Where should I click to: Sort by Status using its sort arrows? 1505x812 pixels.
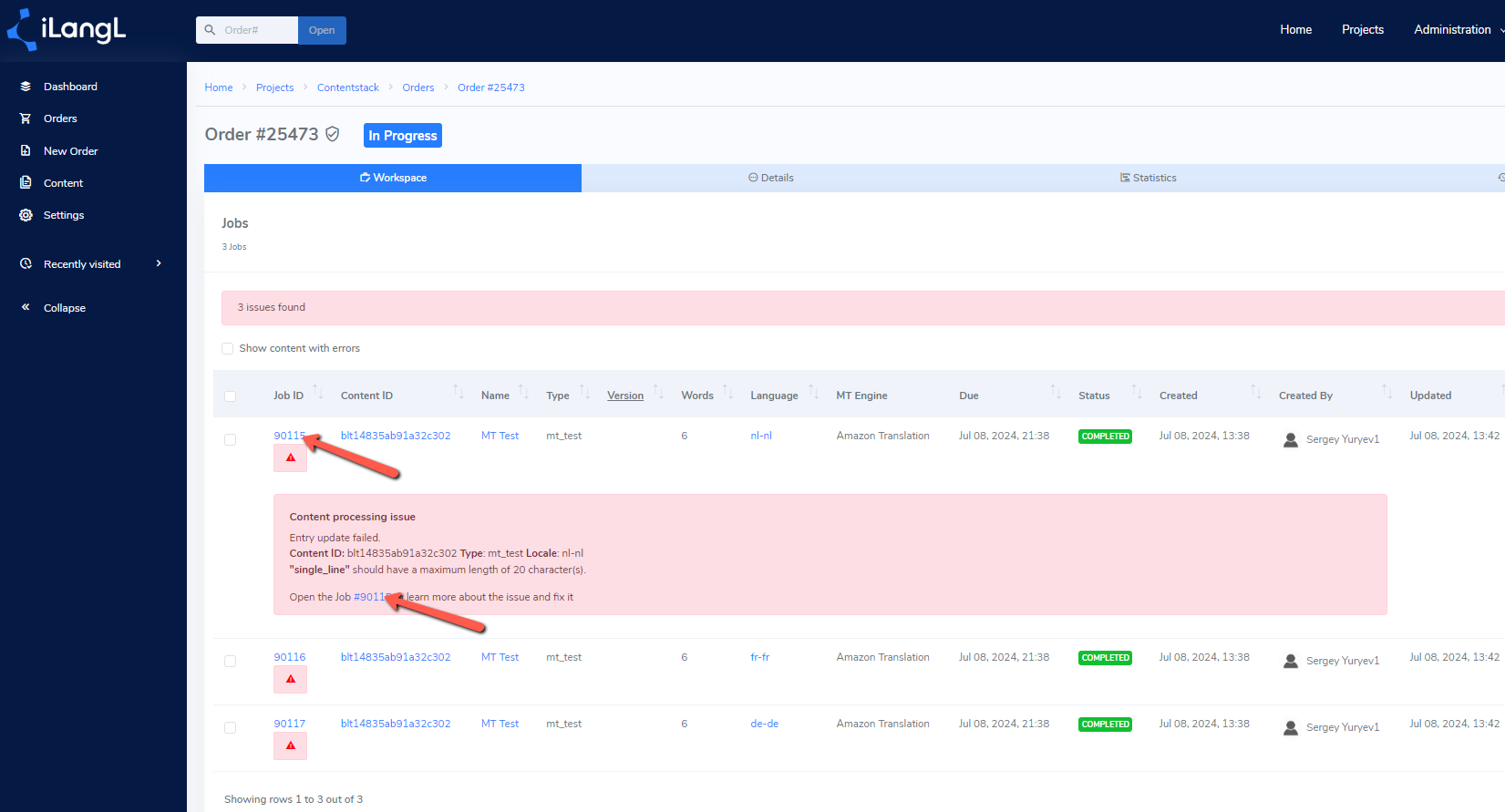[x=1137, y=392]
